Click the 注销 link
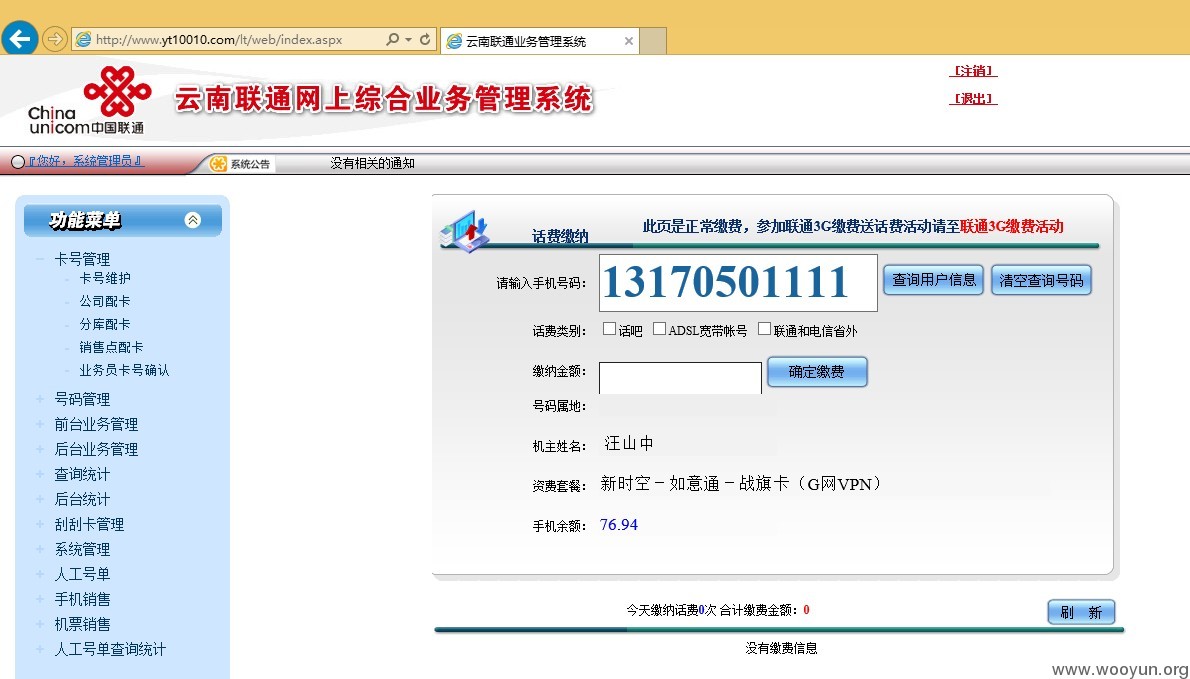This screenshot has width=1190, height=679. click(x=973, y=71)
